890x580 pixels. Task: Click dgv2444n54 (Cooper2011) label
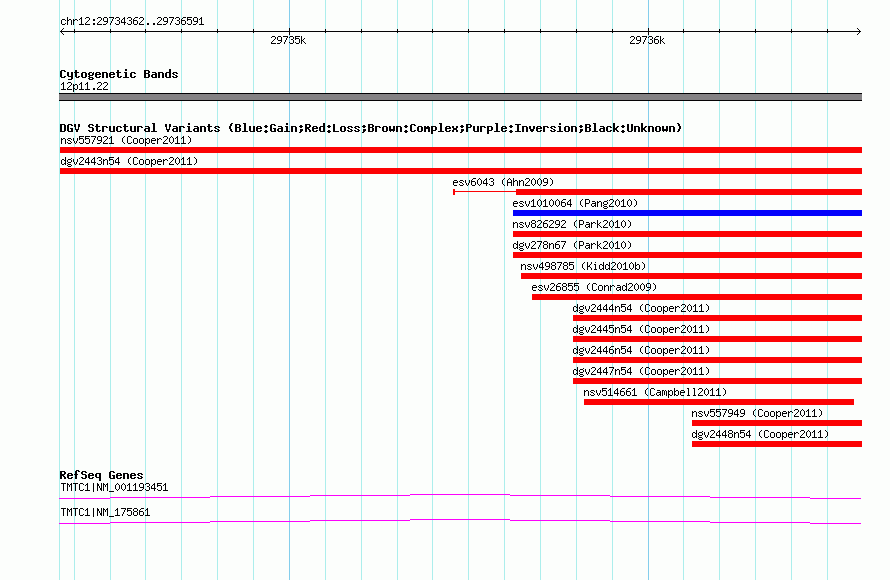click(x=641, y=308)
